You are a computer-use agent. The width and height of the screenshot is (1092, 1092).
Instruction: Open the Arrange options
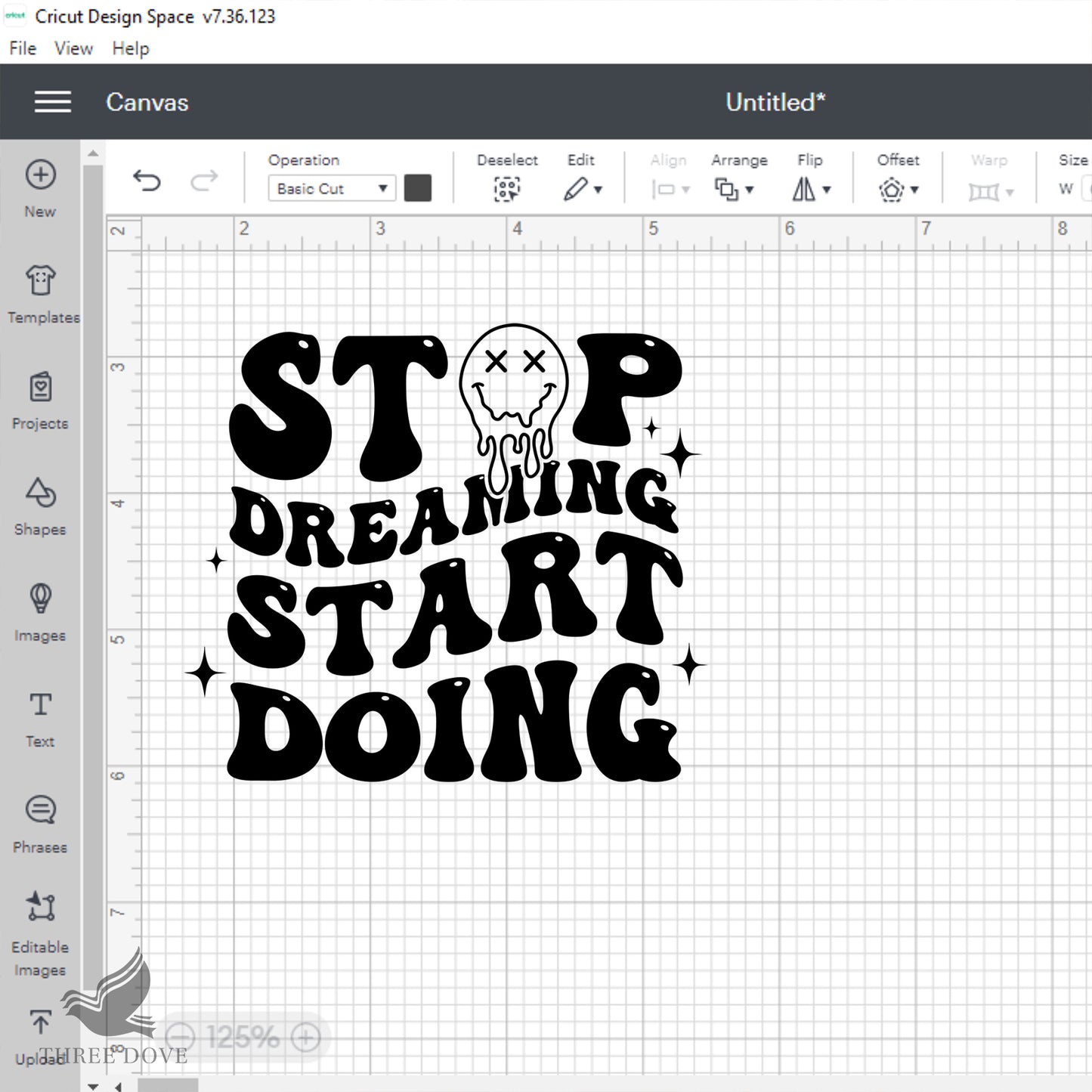pos(726,189)
